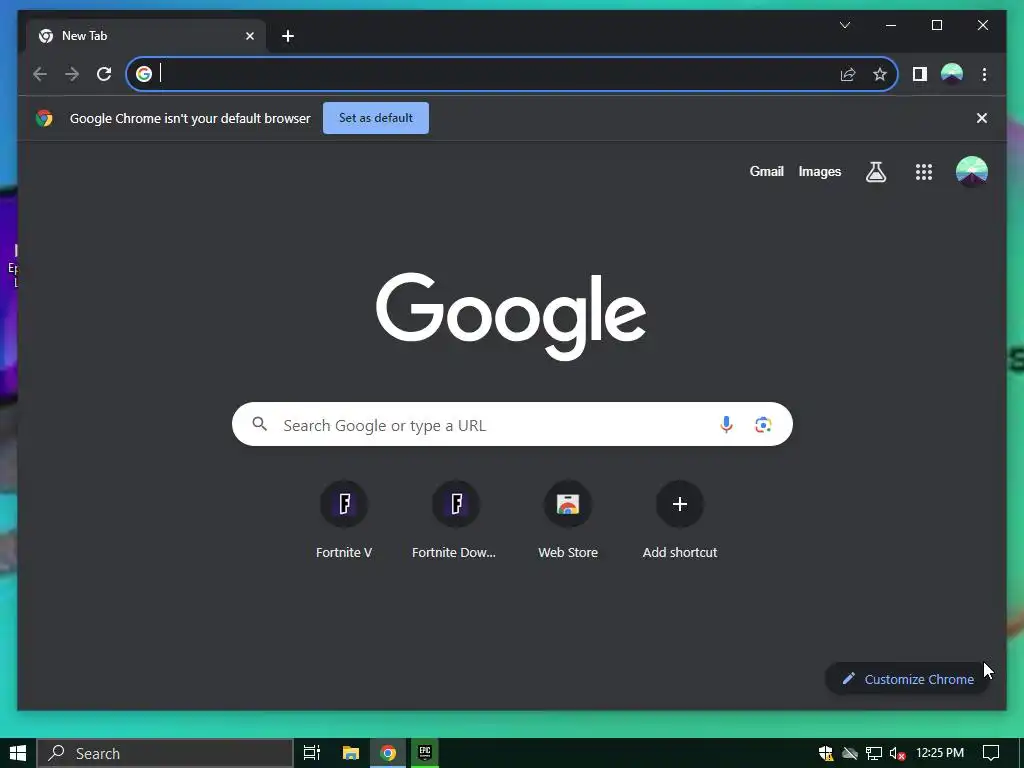
Task: Click Chrome icon on taskbar
Action: (388, 753)
